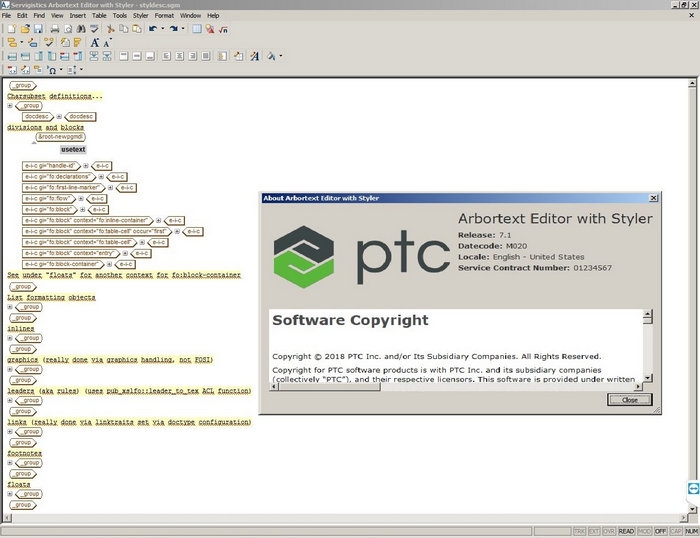Click the usetext element label

tap(73, 150)
